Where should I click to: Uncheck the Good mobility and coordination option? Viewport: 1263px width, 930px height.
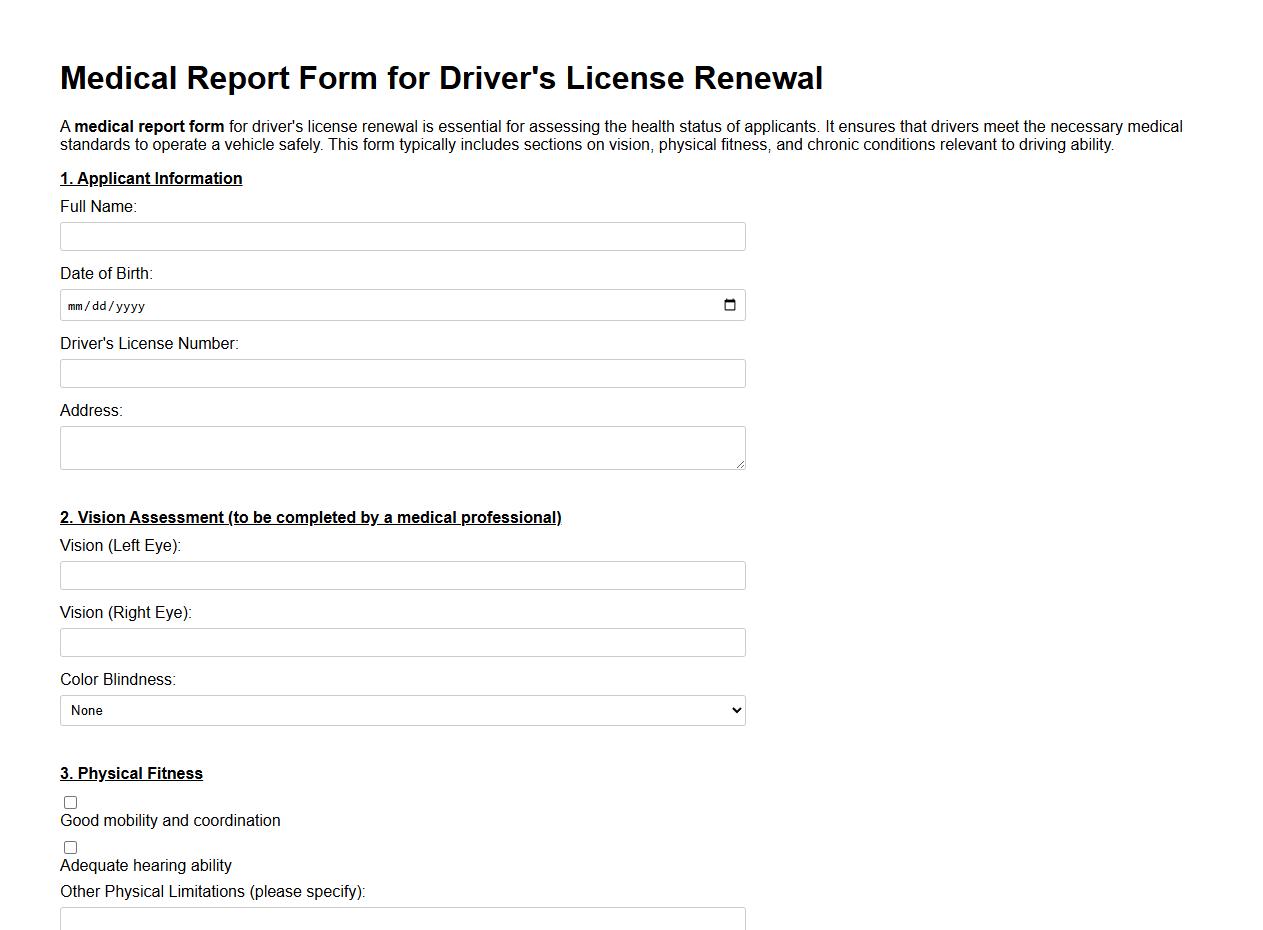[x=70, y=802]
